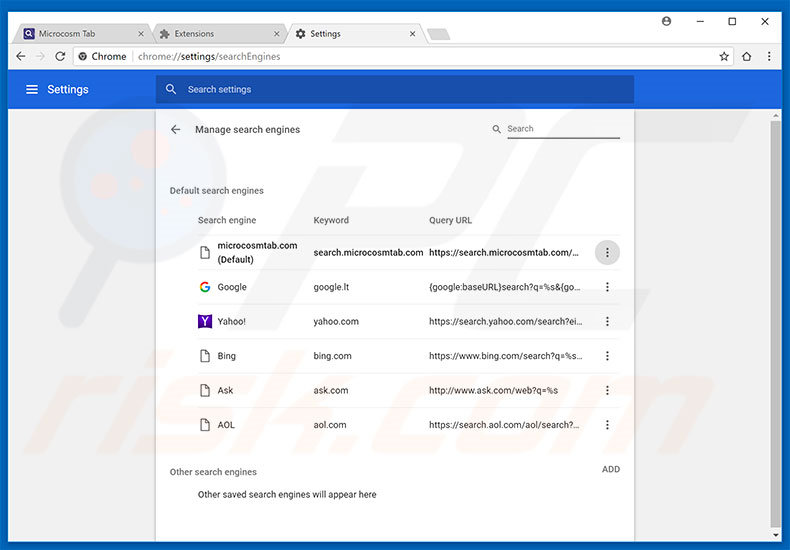790x550 pixels.
Task: Open the user profile icon
Action: click(666, 21)
